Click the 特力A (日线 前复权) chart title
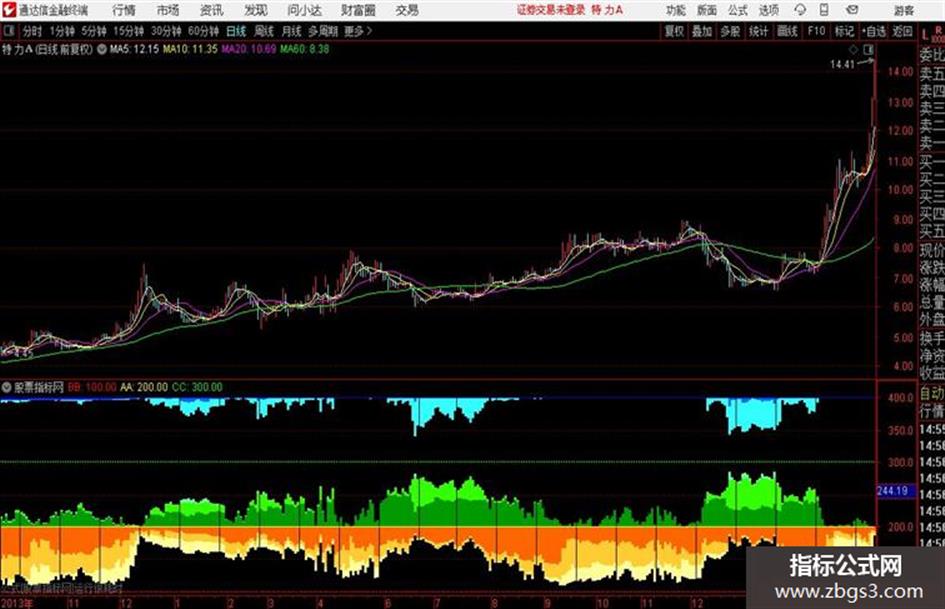 [x=48, y=49]
